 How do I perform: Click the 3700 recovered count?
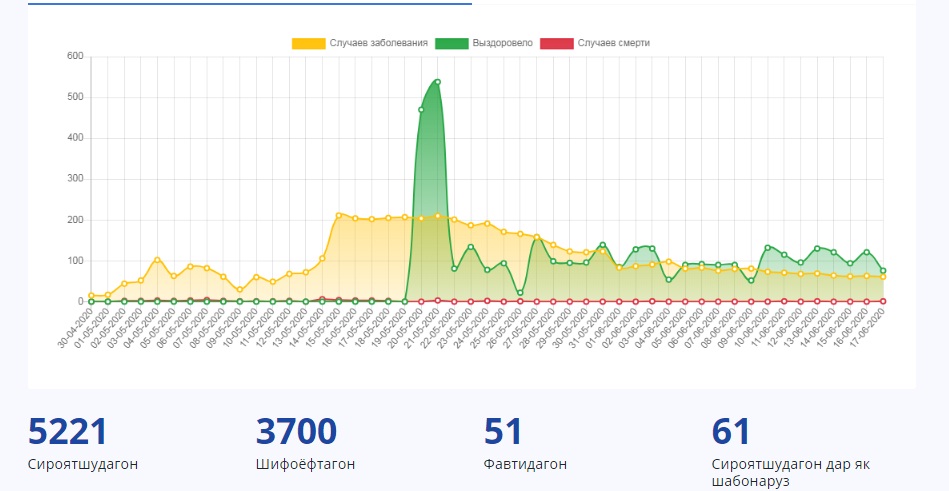(x=296, y=432)
